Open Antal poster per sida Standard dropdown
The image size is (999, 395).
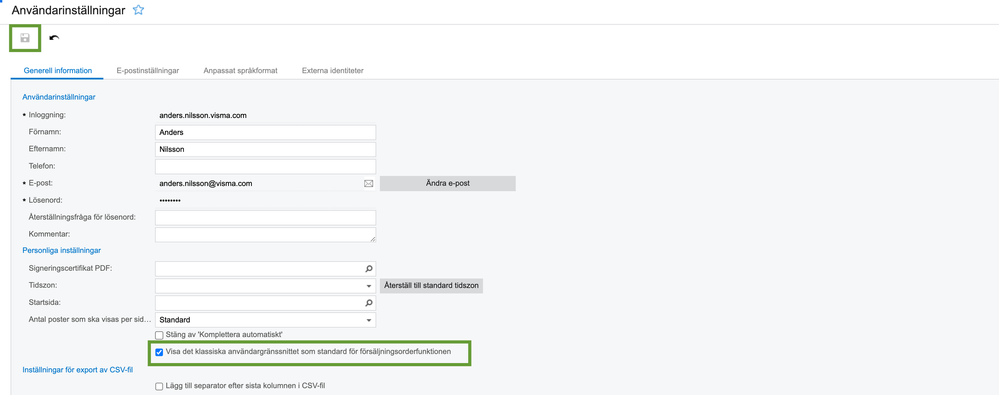click(266, 320)
